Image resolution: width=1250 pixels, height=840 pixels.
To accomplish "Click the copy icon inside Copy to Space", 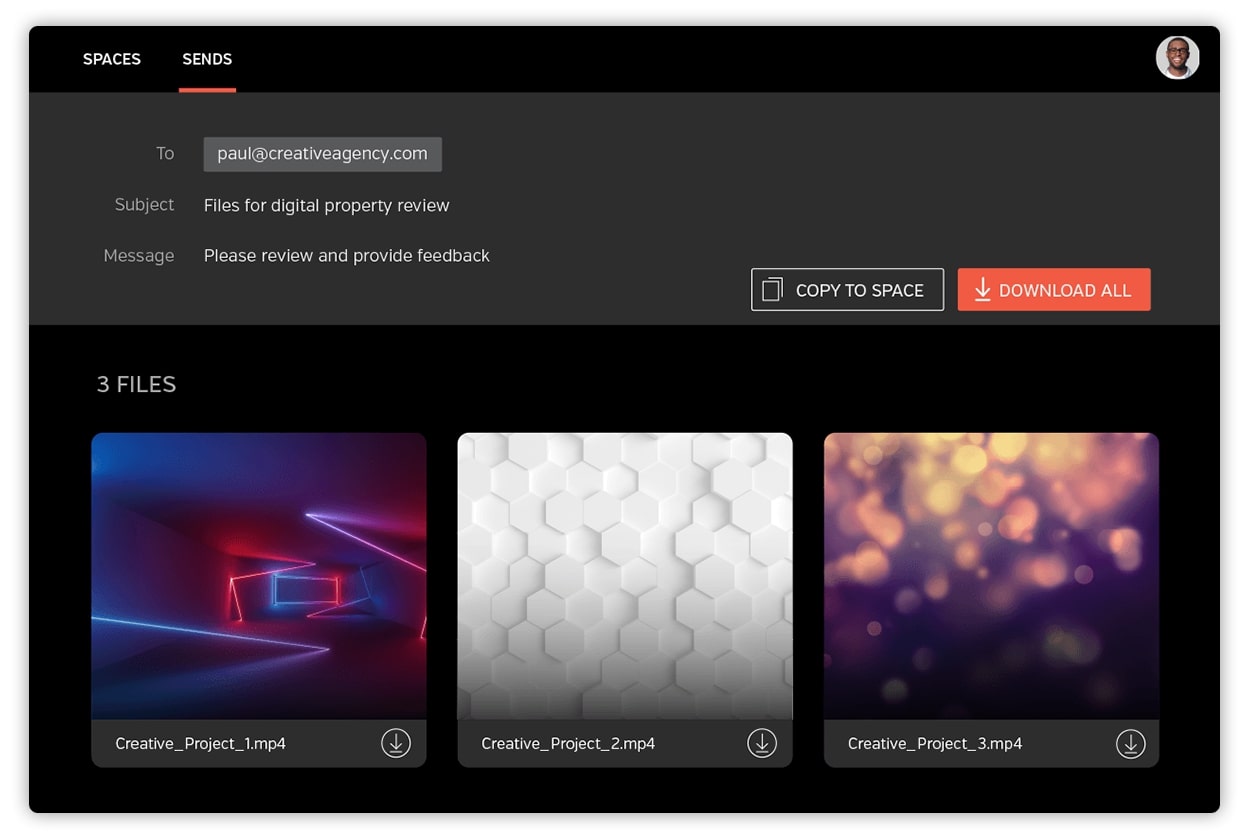I will (x=772, y=290).
